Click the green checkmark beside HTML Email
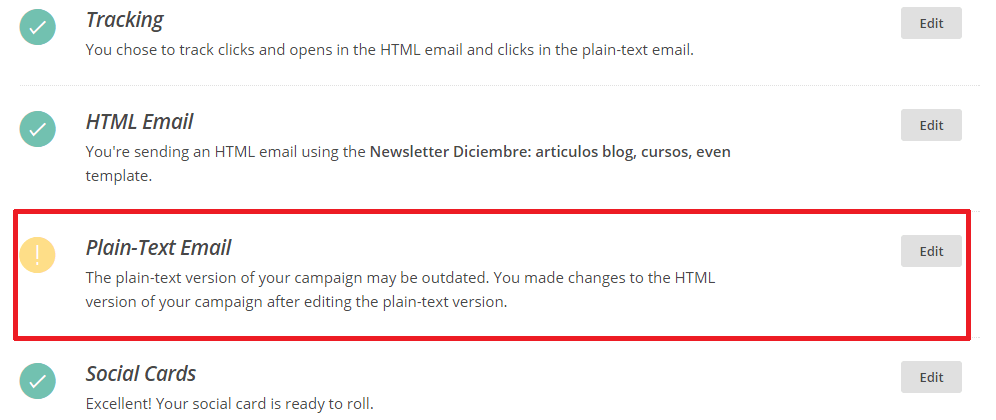996x420 pixels. pos(38,129)
